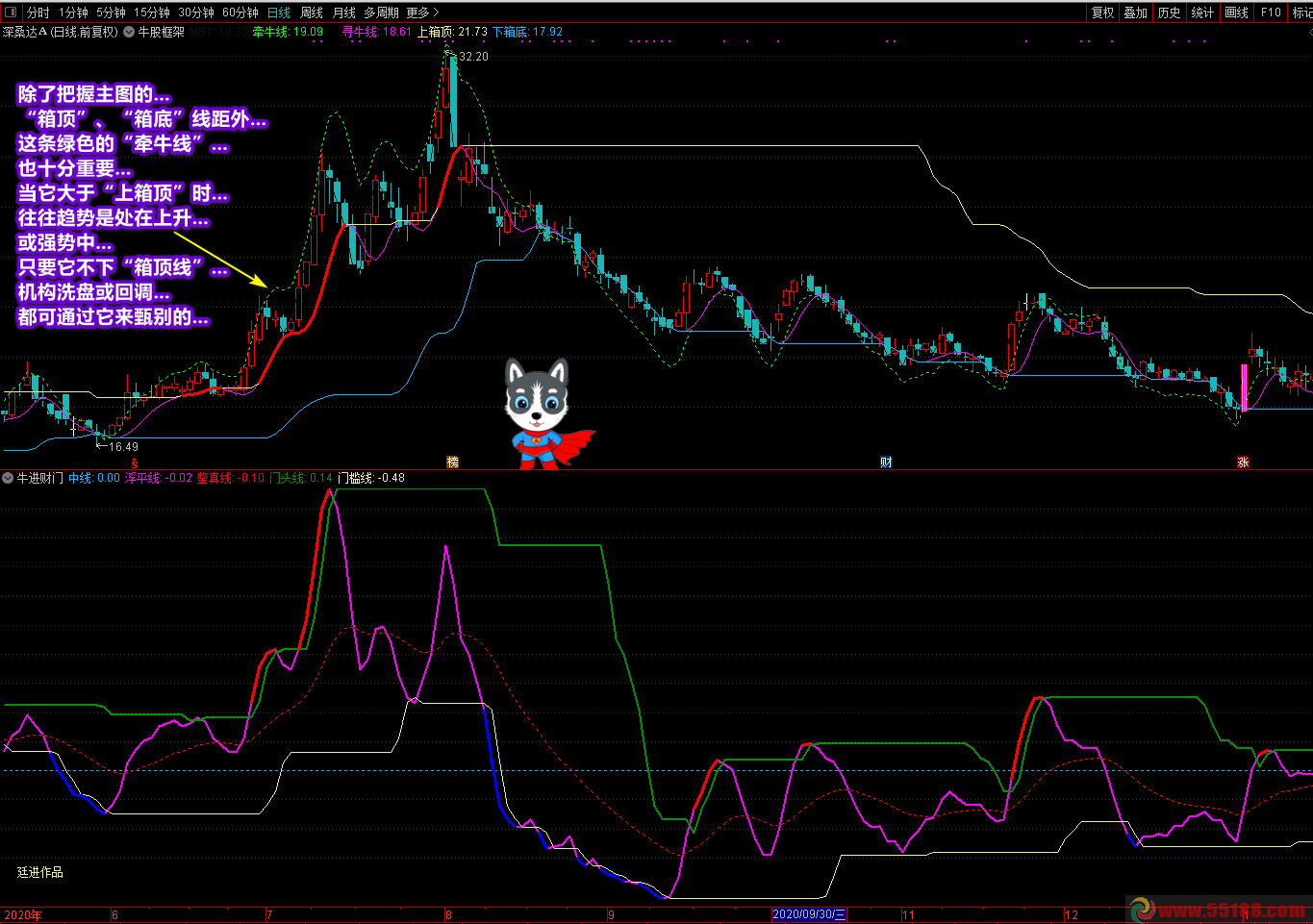The image size is (1313, 924).
Task: Toggle 叠加 overlay mode
Action: pyautogui.click(x=1135, y=12)
